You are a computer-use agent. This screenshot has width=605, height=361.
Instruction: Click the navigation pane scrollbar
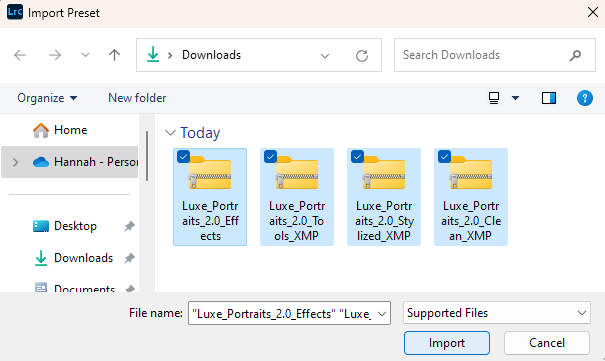click(x=147, y=156)
